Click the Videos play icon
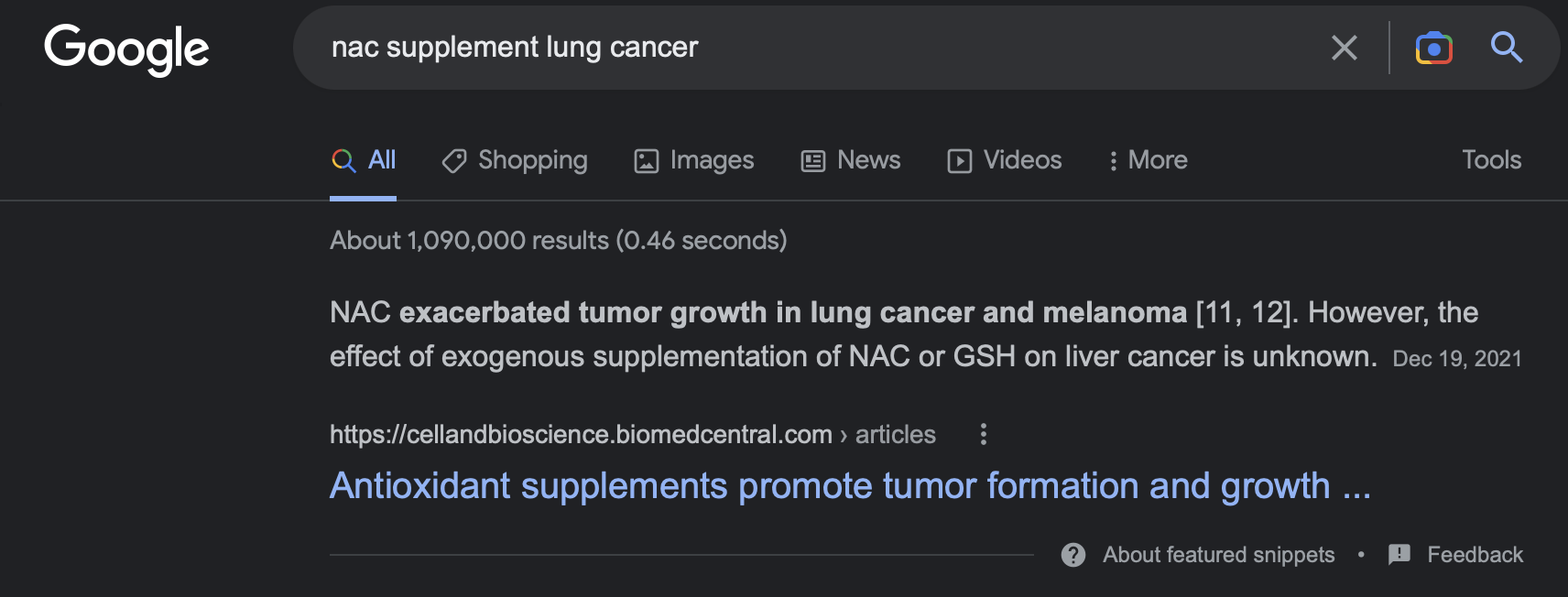Screen dimensions: 1568x597 (x=960, y=161)
